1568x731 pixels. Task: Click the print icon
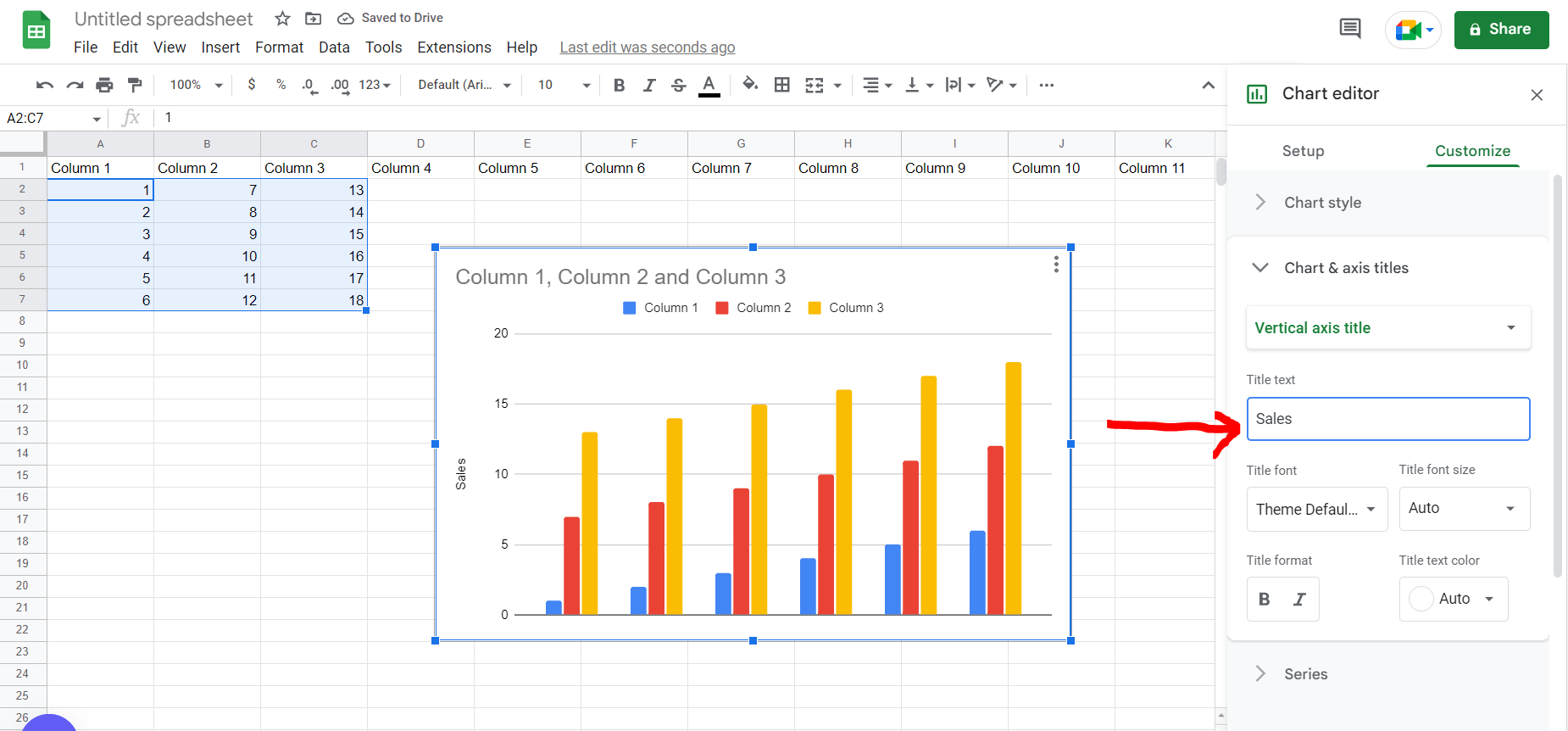[x=104, y=85]
